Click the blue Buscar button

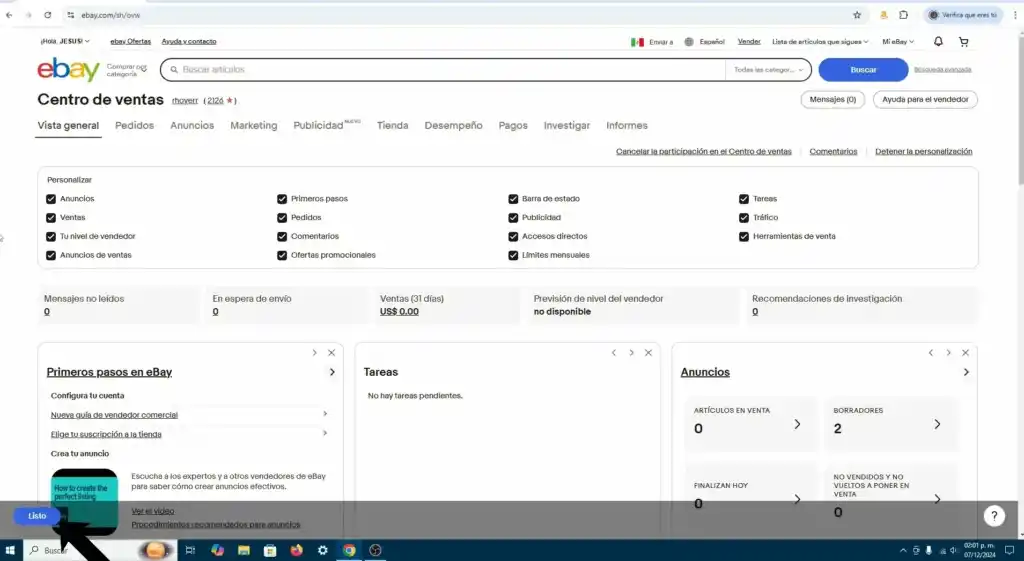pos(863,70)
